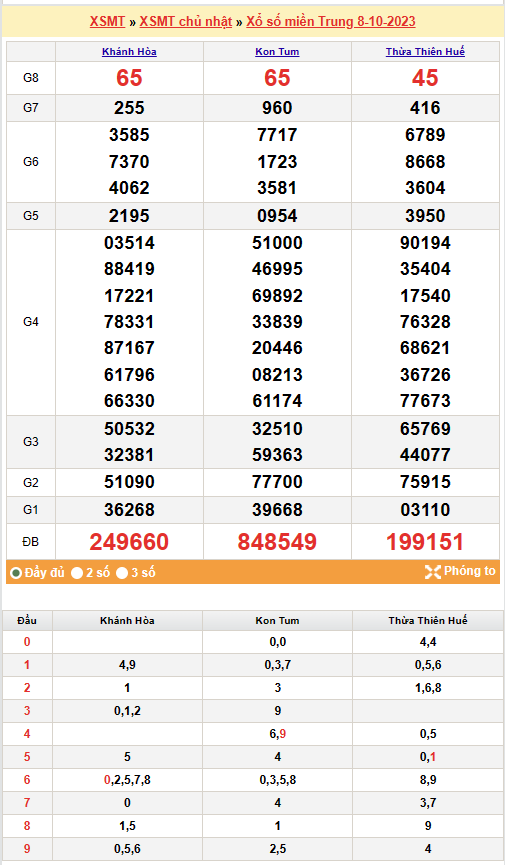Screen dimensions: 505x865
Task: Click the G2 number 51090
Action: tap(129, 482)
